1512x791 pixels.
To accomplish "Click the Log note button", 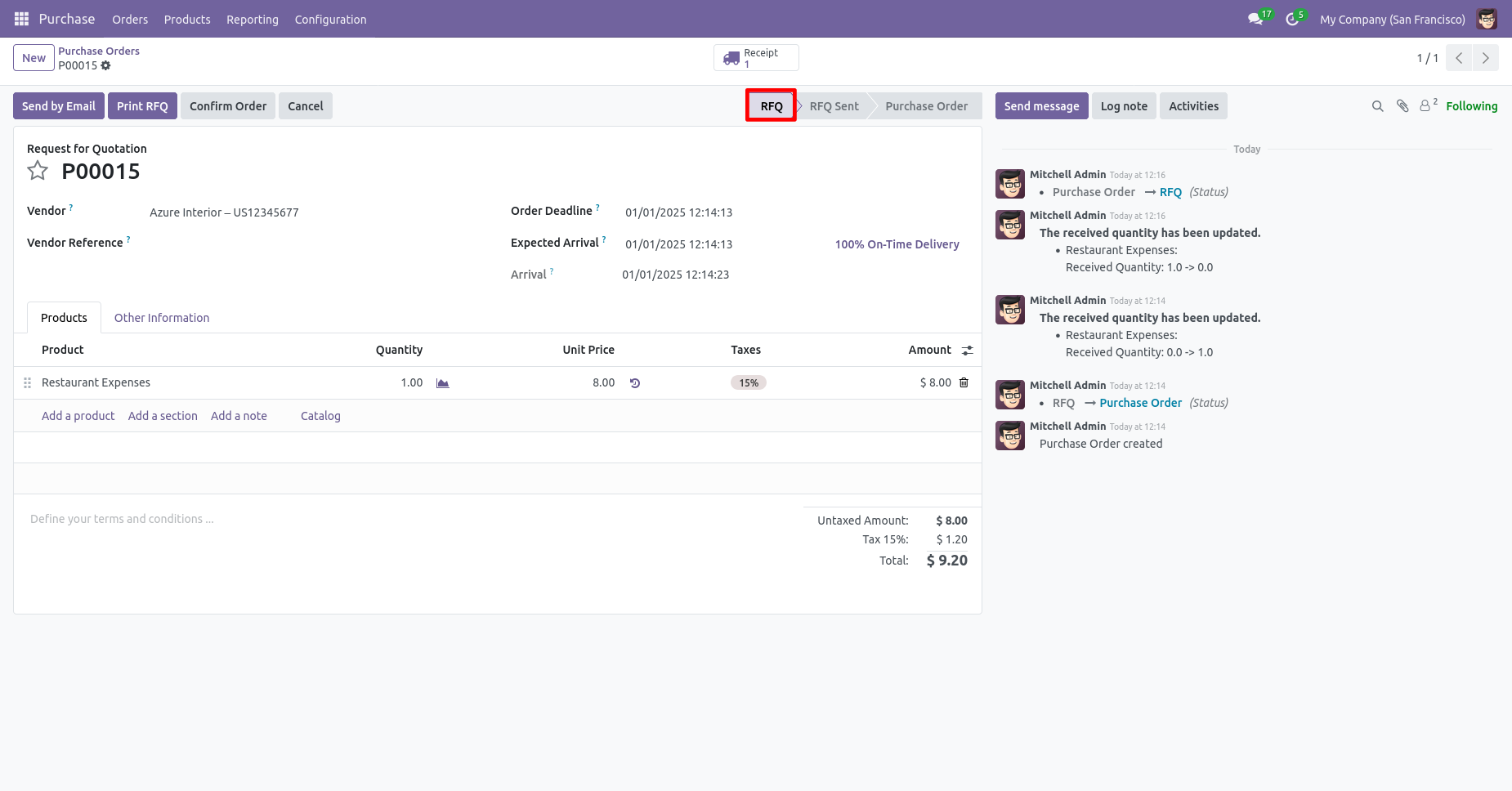I will pyautogui.click(x=1124, y=106).
